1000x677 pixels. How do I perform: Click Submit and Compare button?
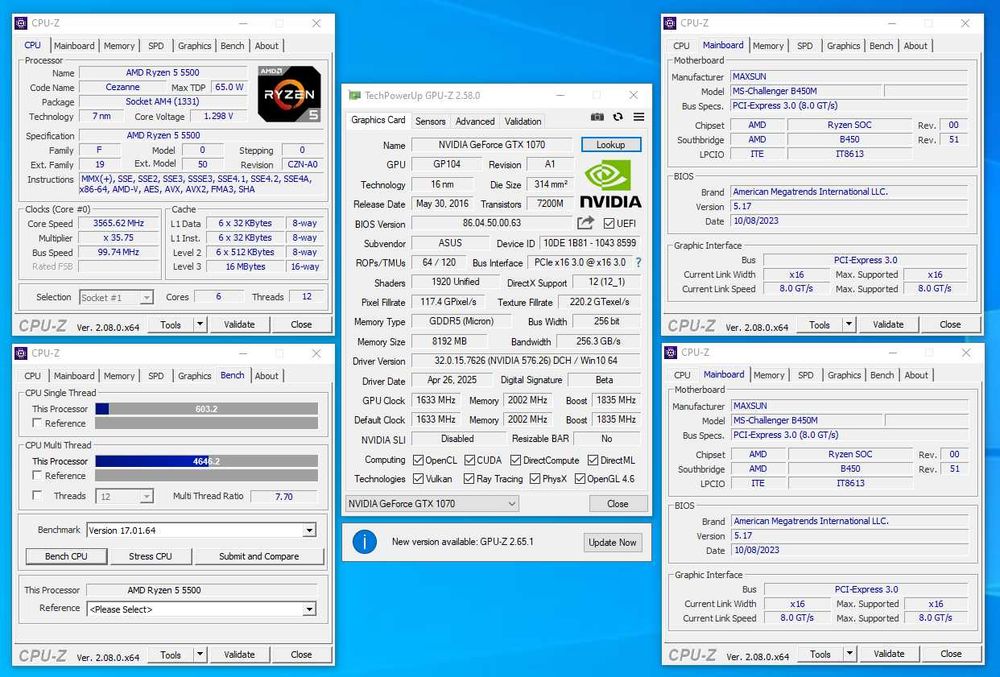[259, 556]
